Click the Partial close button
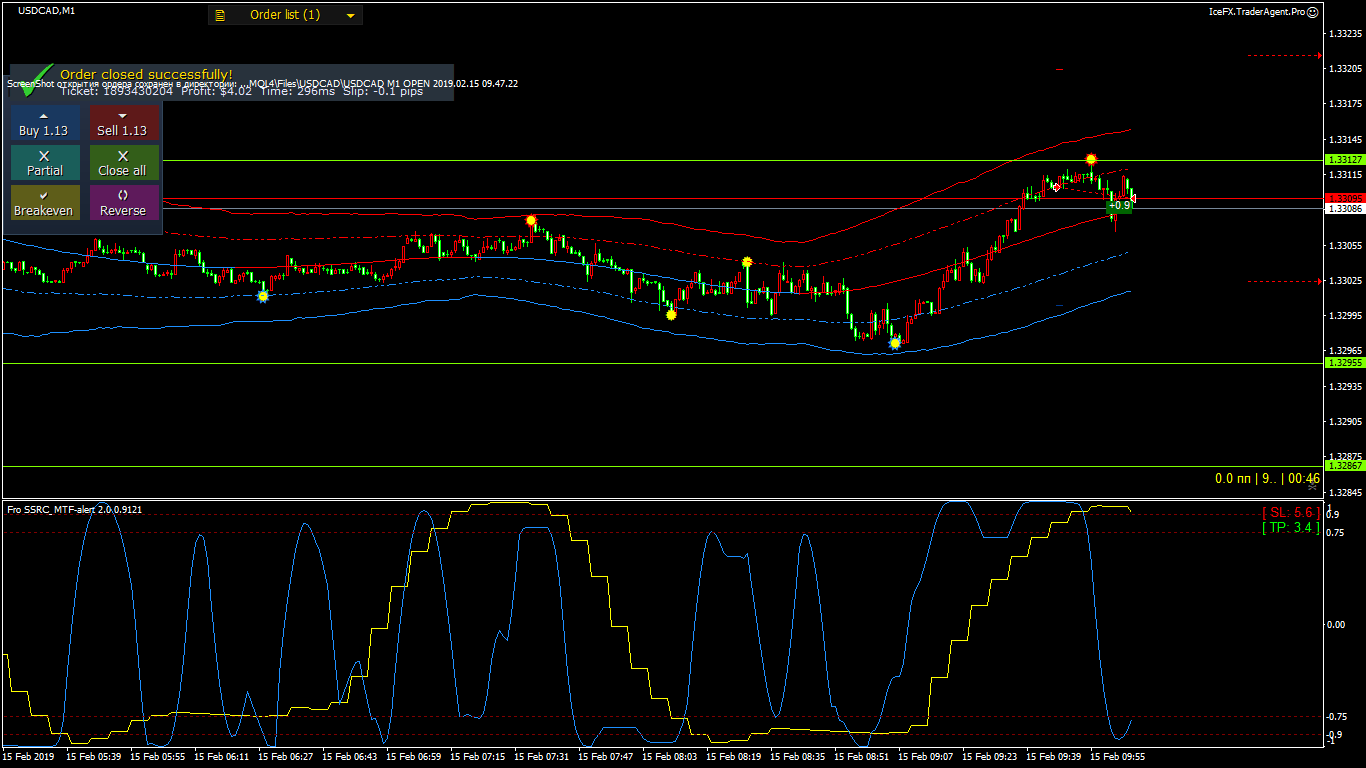The image size is (1366, 768). [x=44, y=163]
